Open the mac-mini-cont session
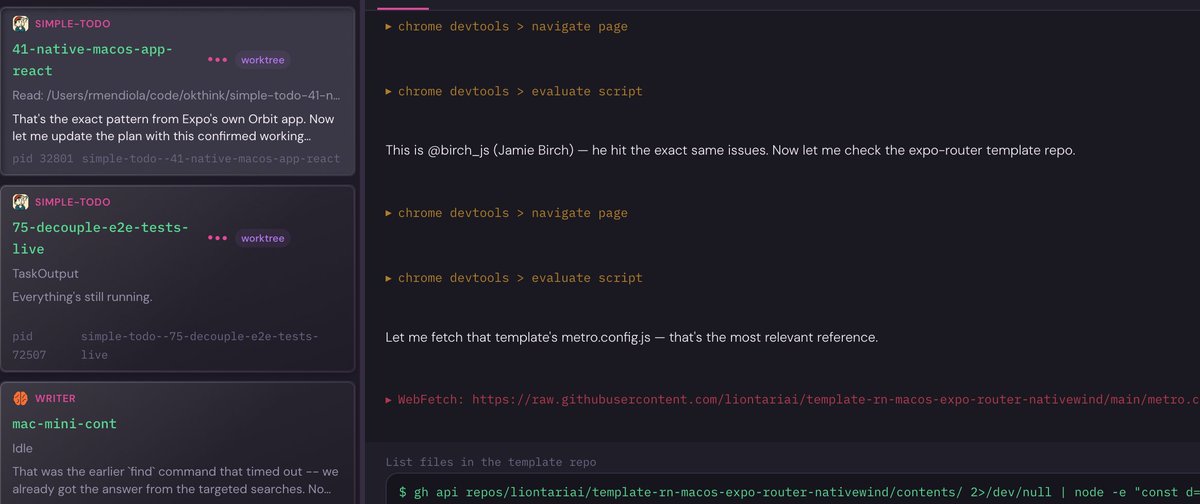This screenshot has width=1200, height=504. click(x=177, y=443)
